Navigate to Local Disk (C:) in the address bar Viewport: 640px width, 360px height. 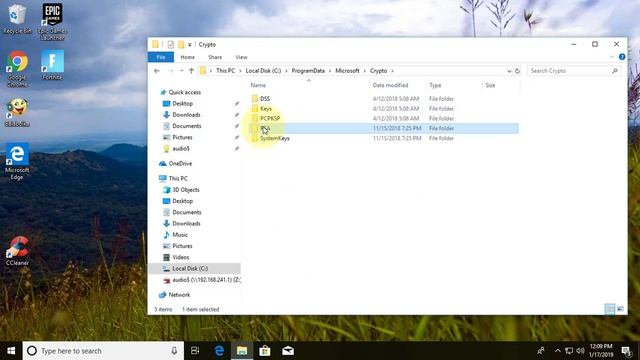[x=263, y=71]
